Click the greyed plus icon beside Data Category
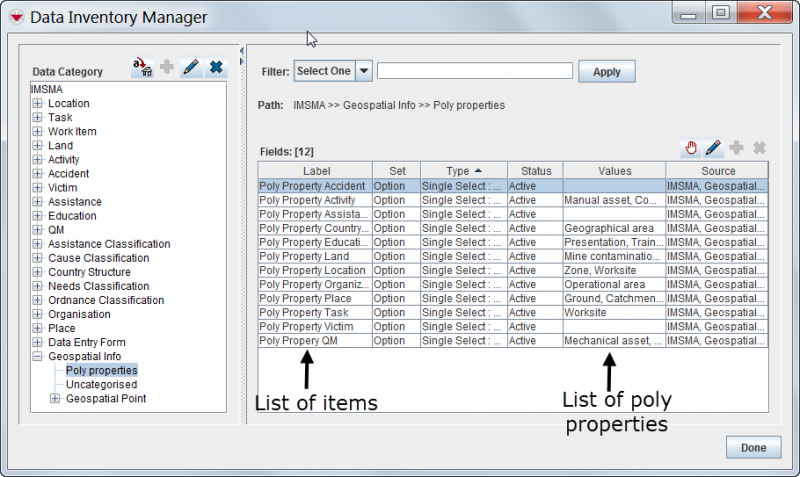The image size is (800, 477). [167, 67]
